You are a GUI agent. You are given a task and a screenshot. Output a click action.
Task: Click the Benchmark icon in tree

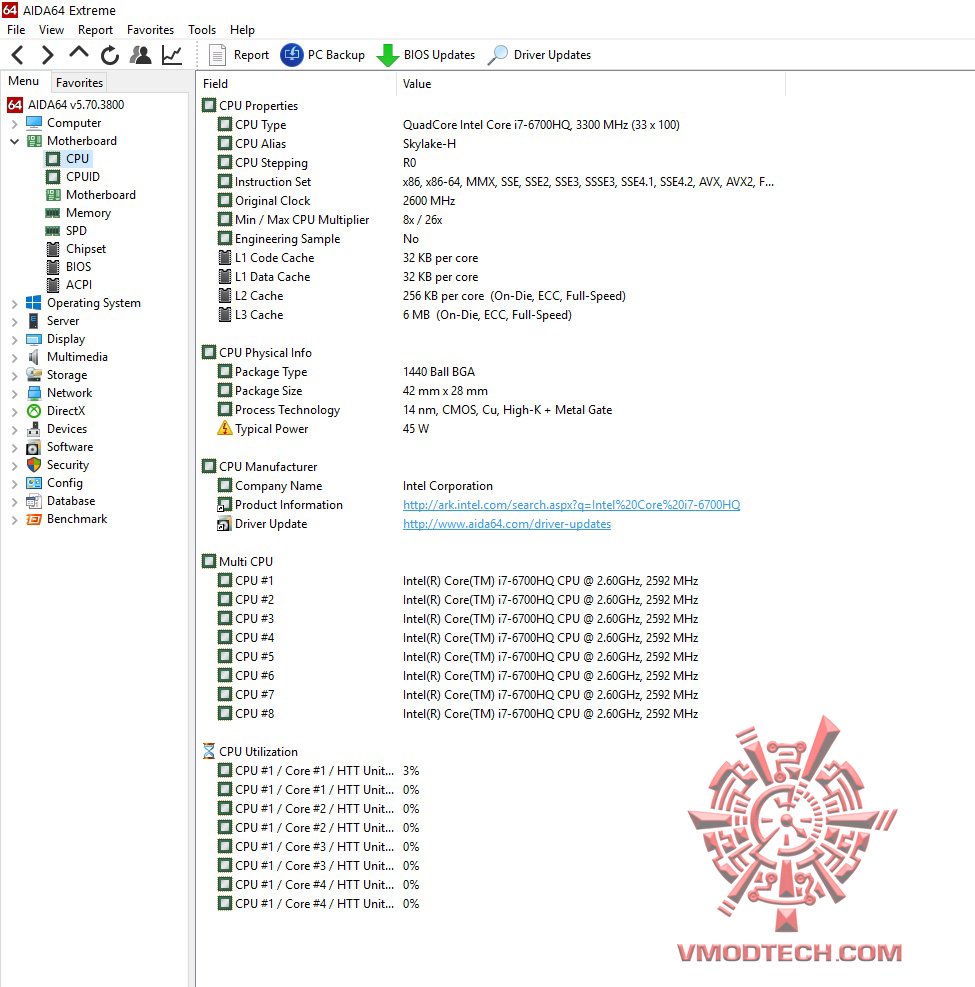coord(34,519)
